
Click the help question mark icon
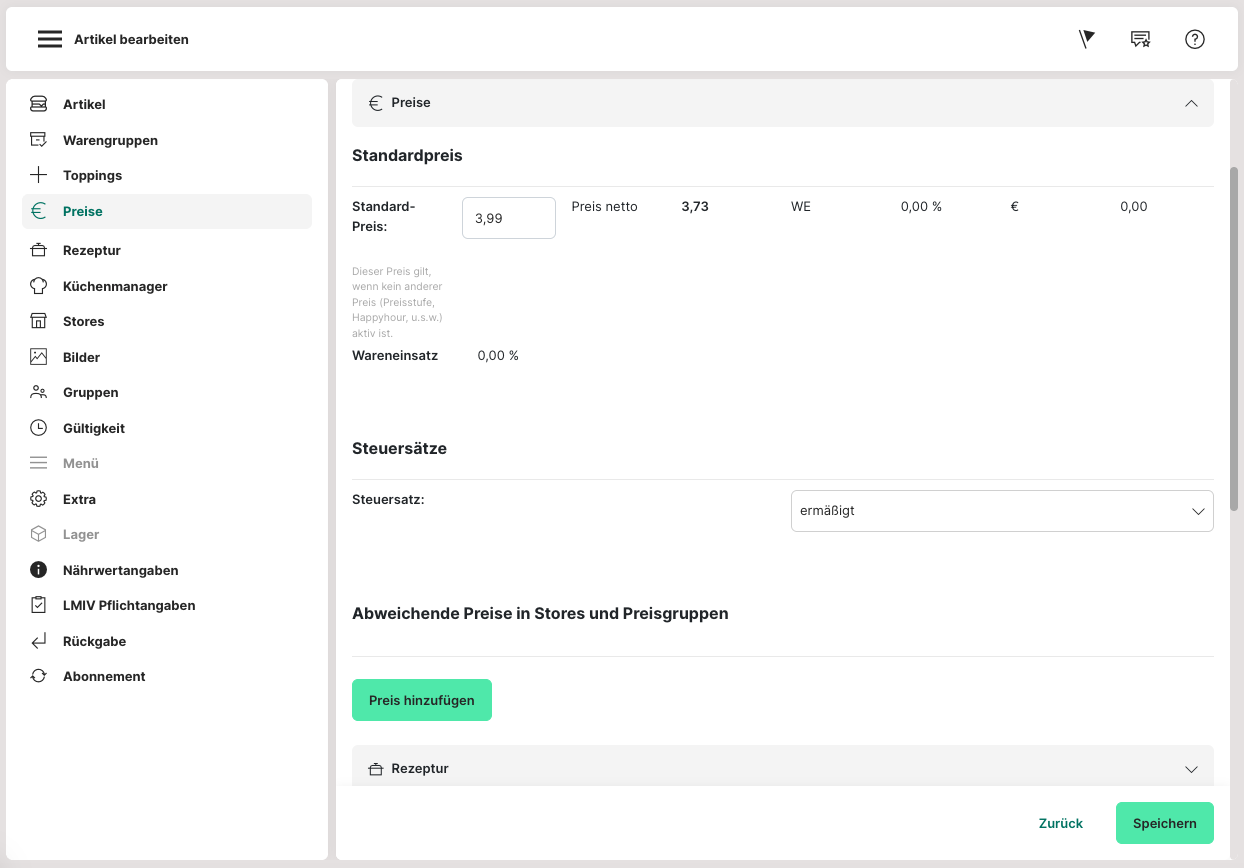pos(1194,39)
